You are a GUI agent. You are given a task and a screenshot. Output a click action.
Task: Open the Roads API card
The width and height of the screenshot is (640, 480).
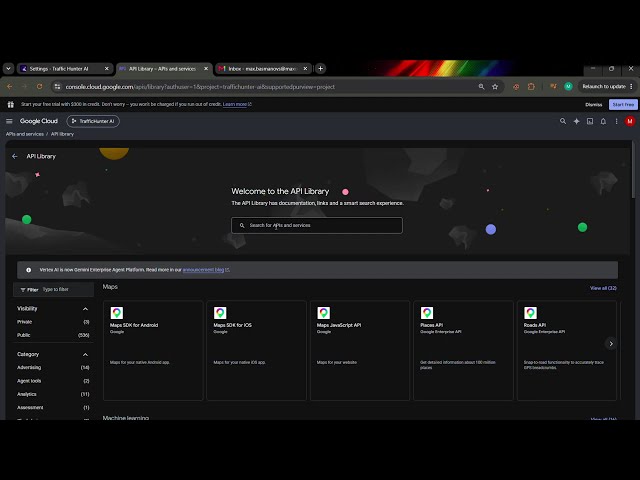(x=567, y=351)
